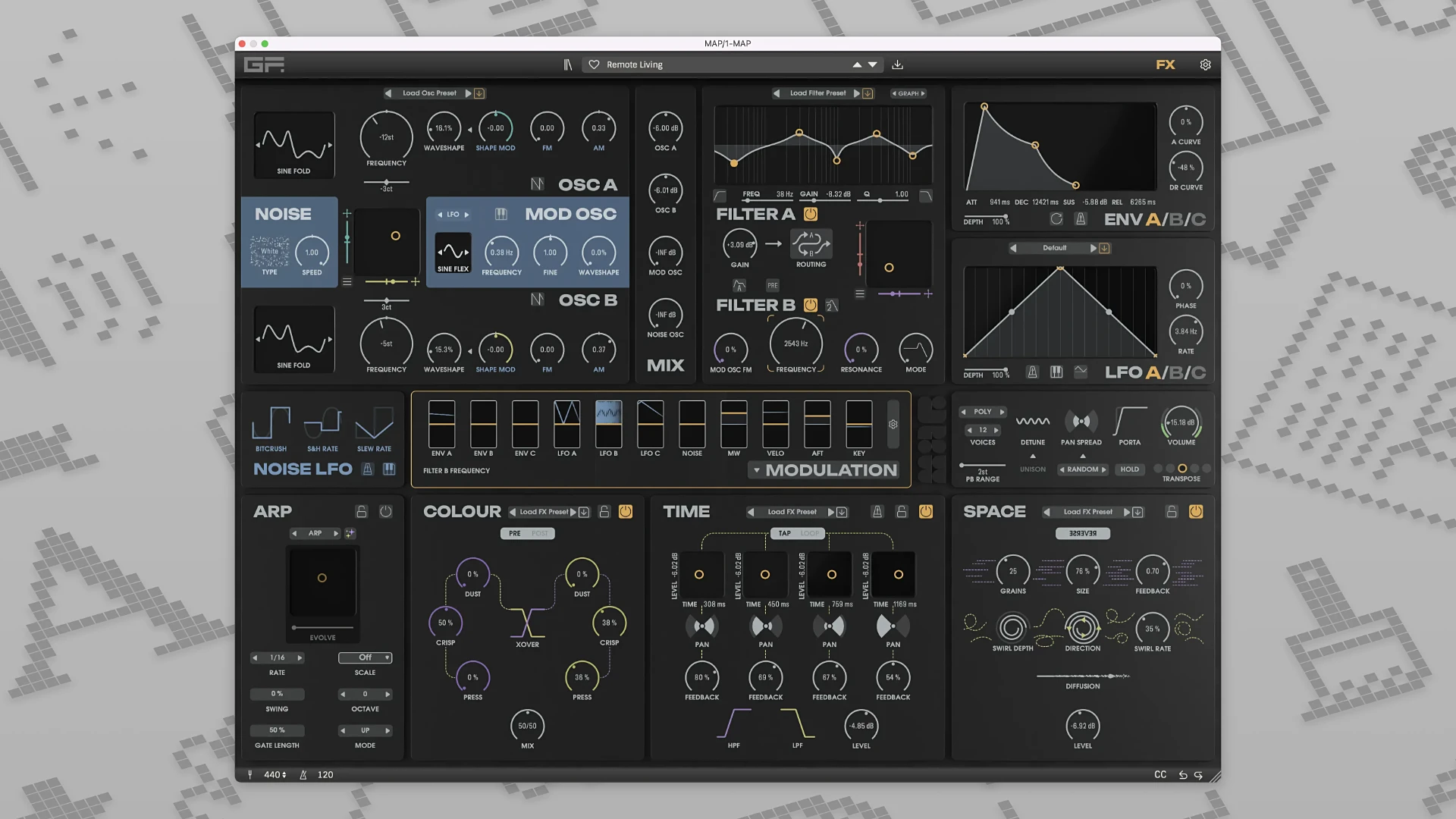Select the Bitcrush noise LFO icon

271,425
